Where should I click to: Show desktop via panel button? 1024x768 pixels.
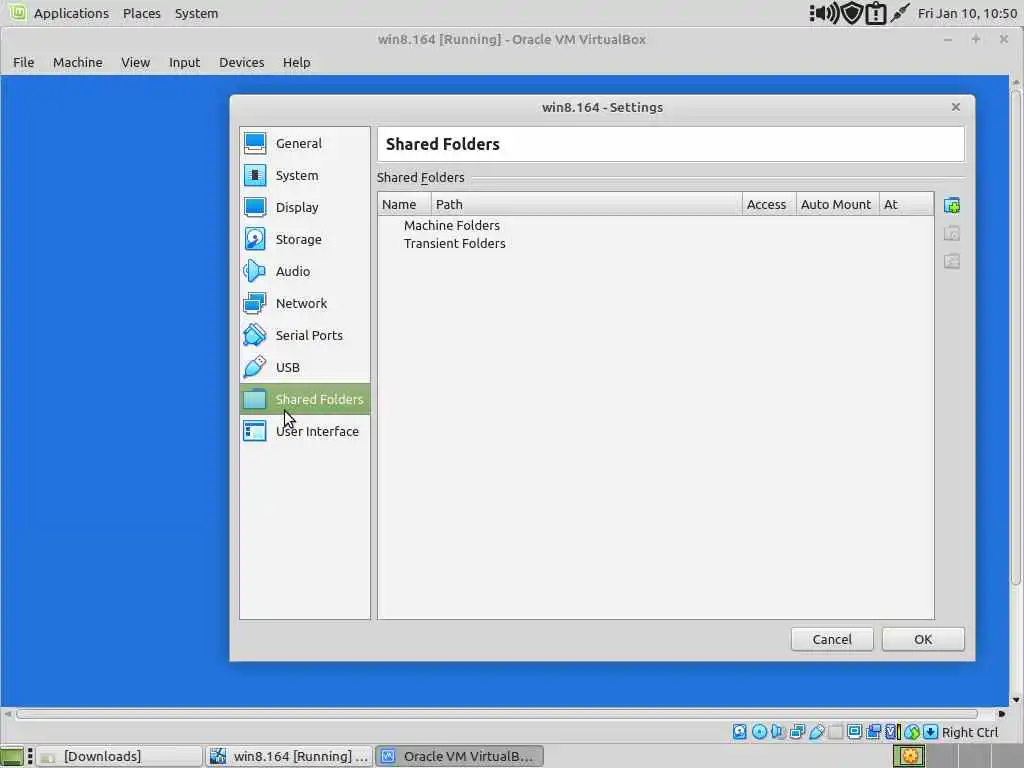[x=12, y=756]
